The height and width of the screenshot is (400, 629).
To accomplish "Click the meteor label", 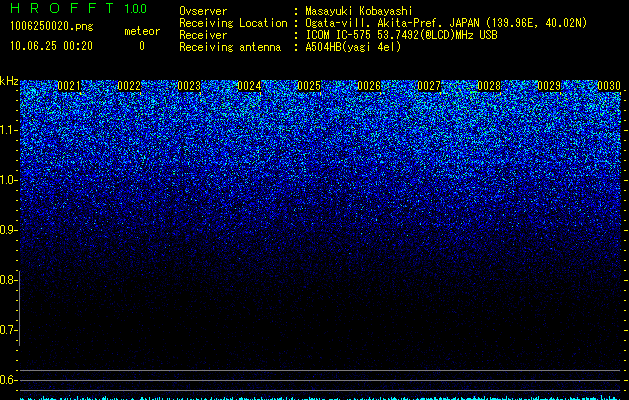I will point(142,31).
